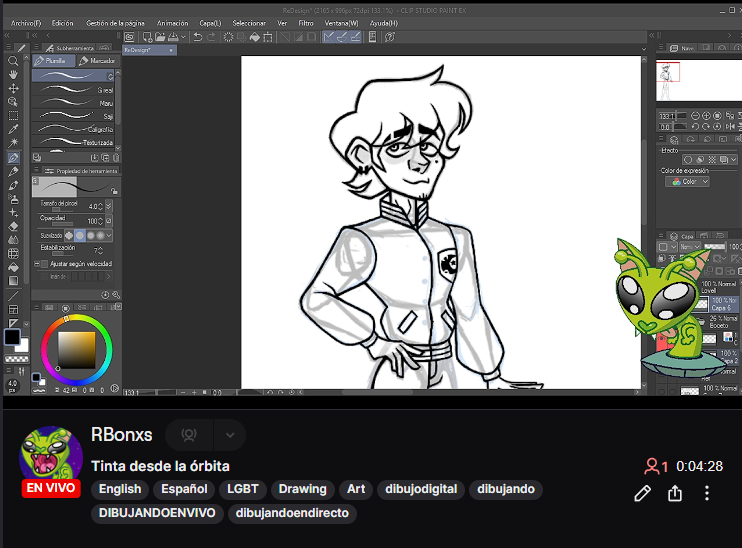Select the Move layer tool
Screen dimensions: 742x548
click(13, 88)
